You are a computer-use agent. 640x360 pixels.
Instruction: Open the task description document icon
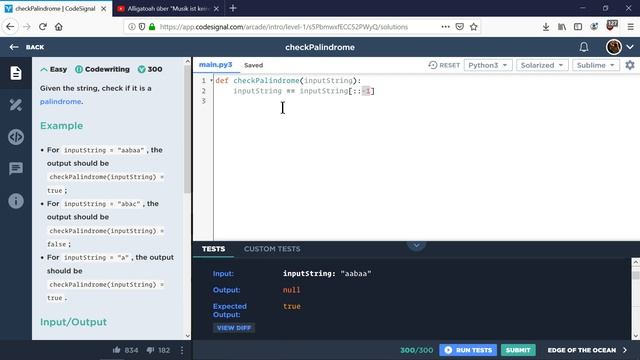(16, 73)
